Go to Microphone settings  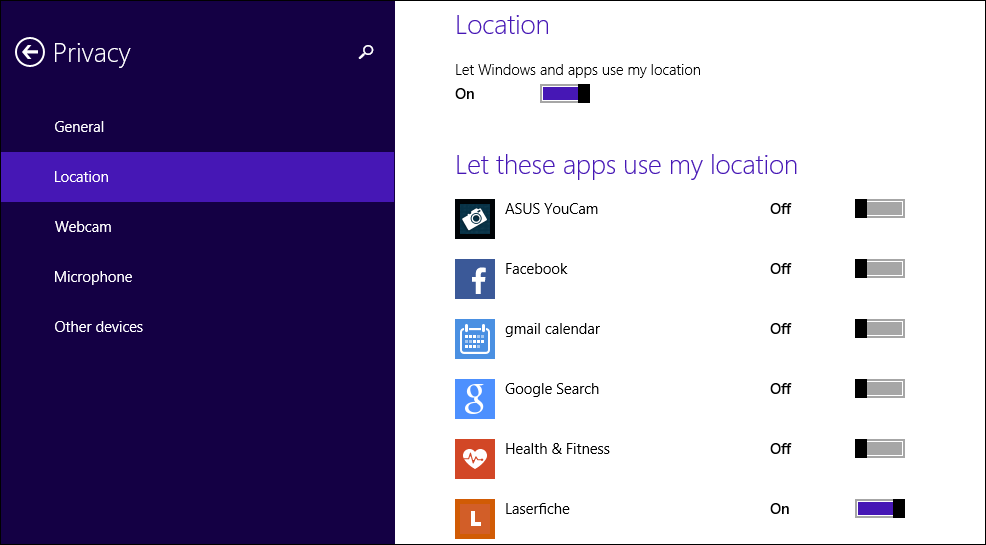coord(197,277)
